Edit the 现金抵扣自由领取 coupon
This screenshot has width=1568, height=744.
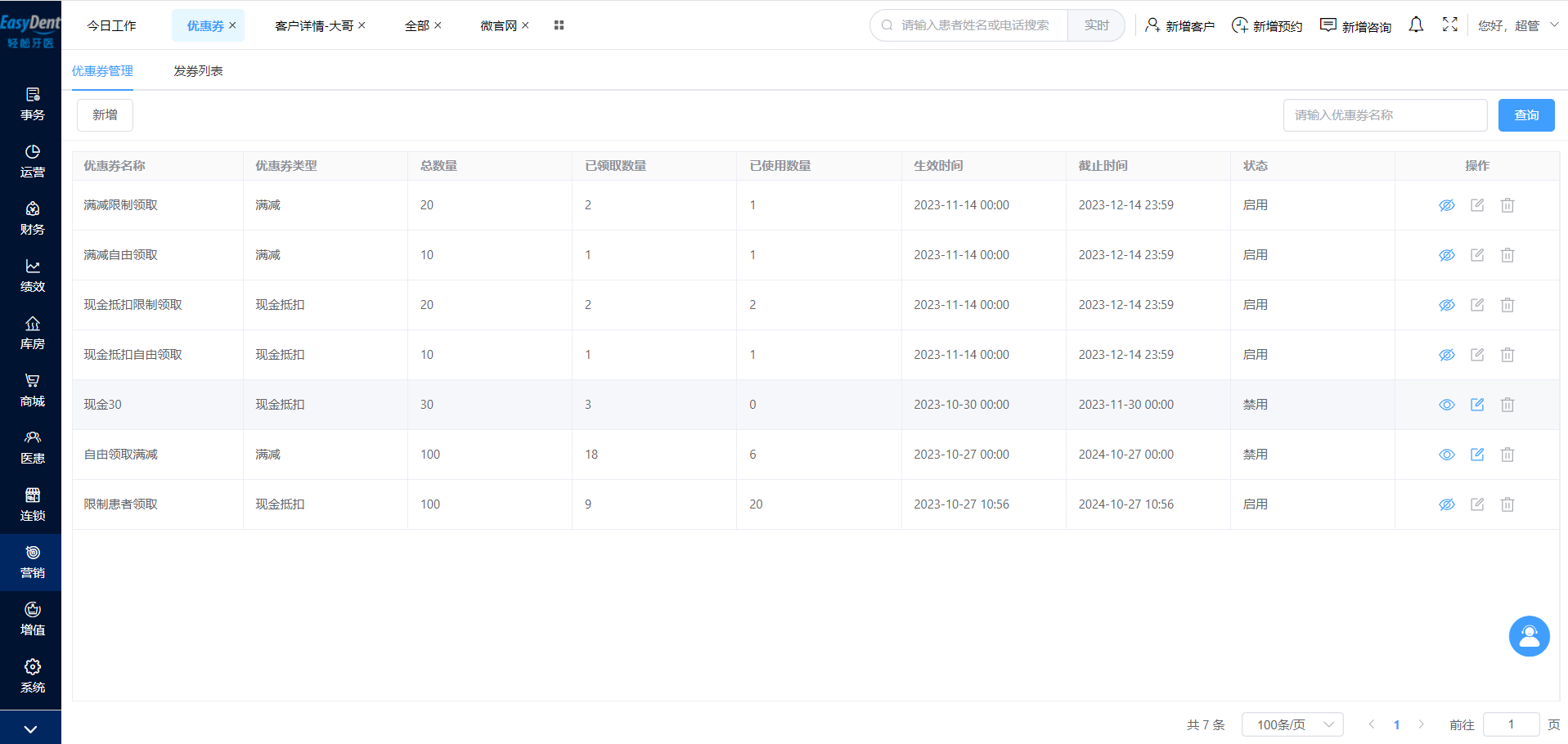[x=1477, y=355]
